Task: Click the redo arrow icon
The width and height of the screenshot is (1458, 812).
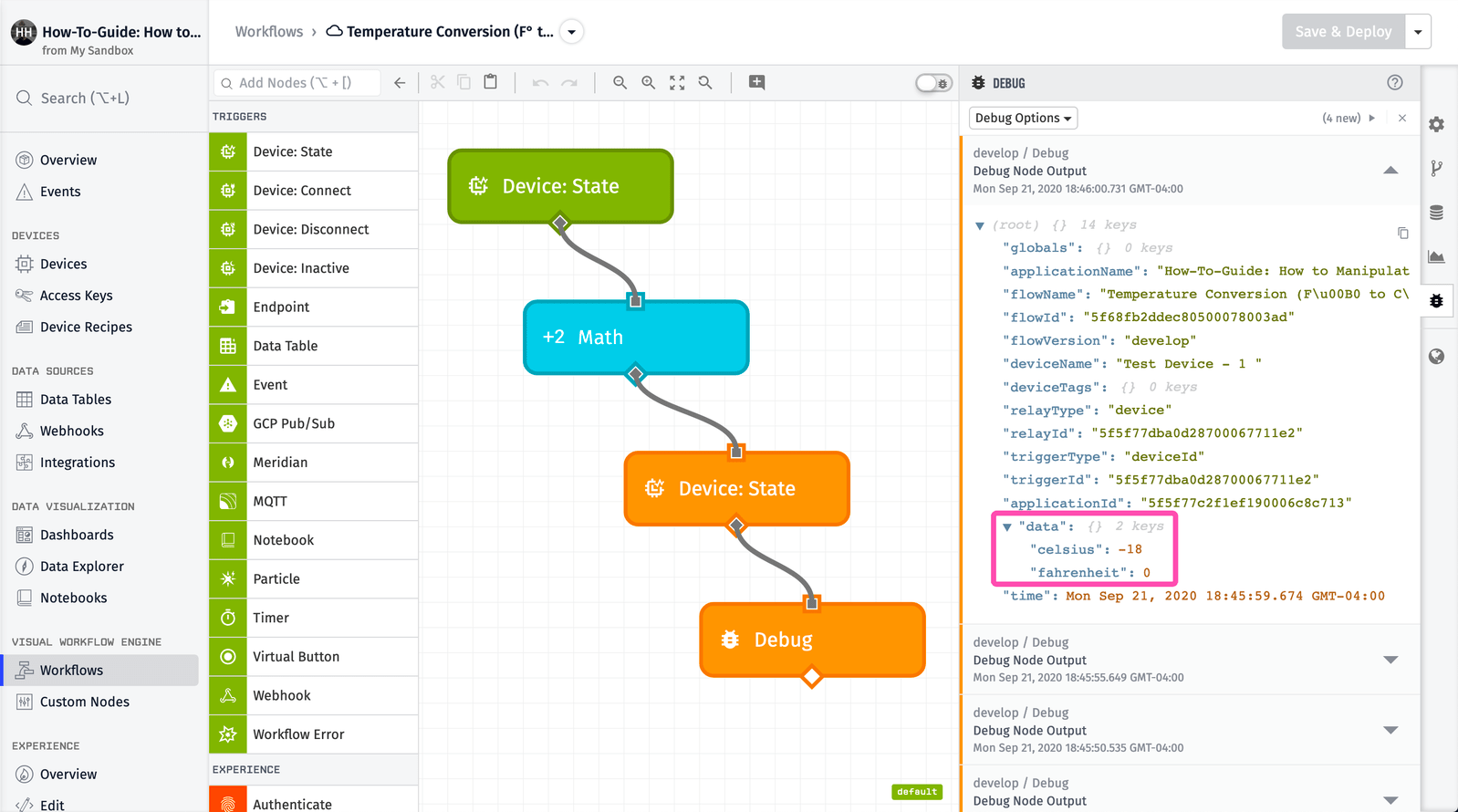Action: pyautogui.click(x=569, y=83)
